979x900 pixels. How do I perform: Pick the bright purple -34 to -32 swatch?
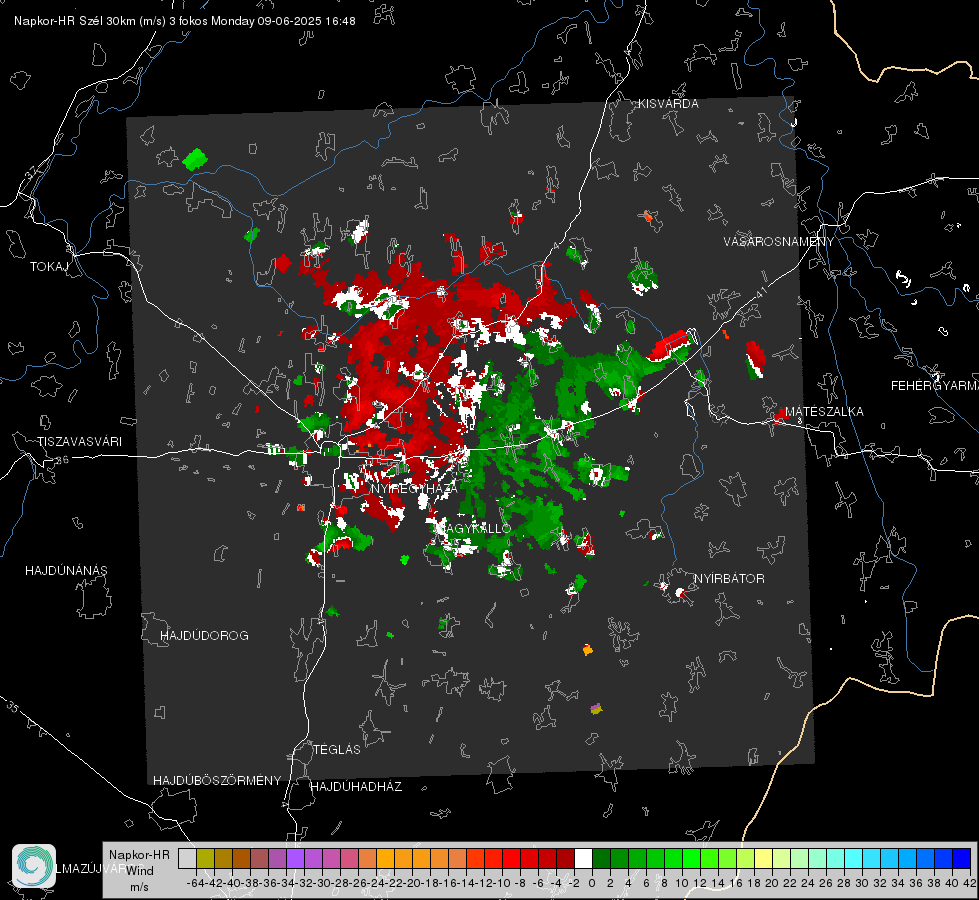[x=295, y=858]
